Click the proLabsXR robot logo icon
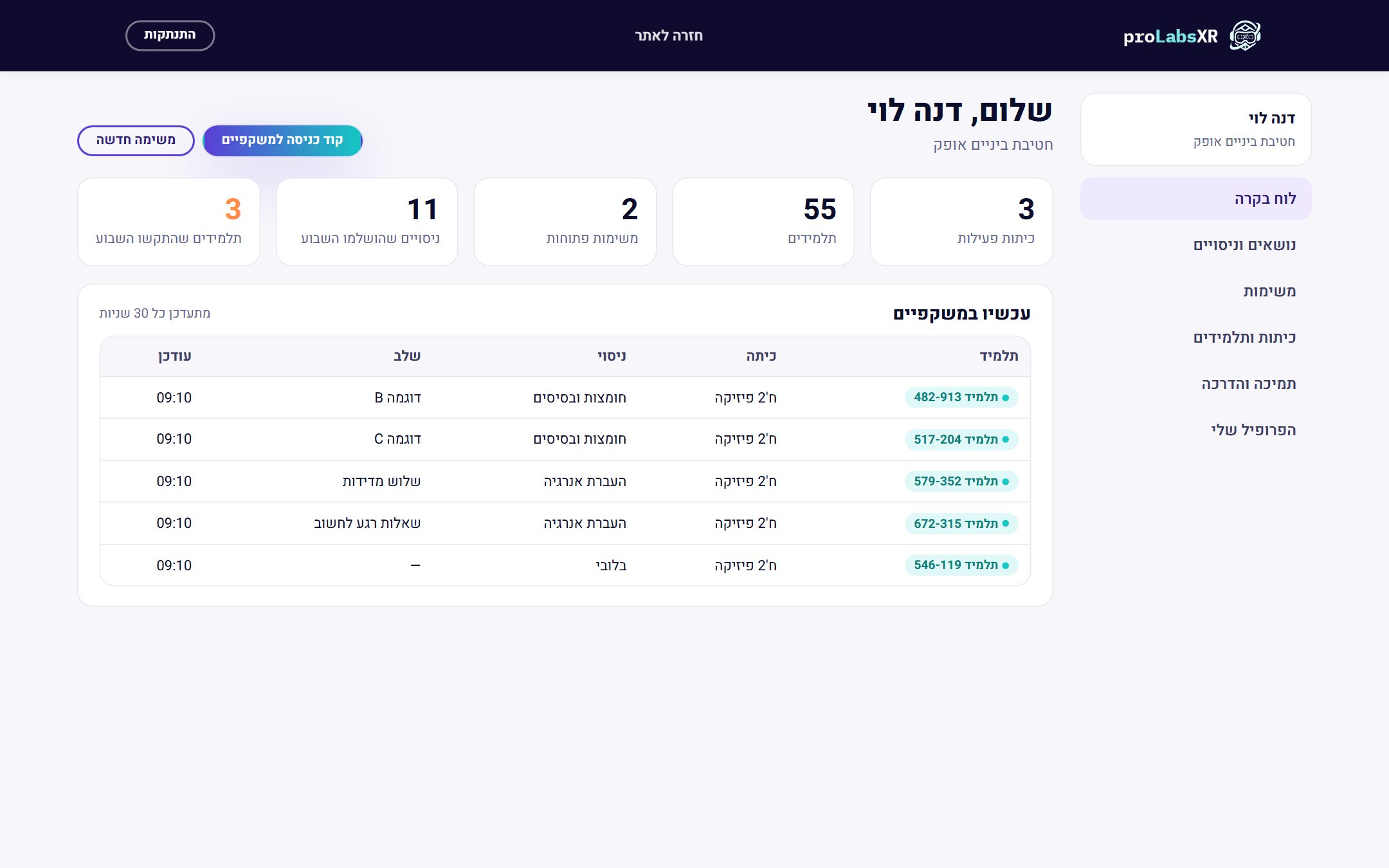This screenshot has height=868, width=1389. coord(1245,35)
